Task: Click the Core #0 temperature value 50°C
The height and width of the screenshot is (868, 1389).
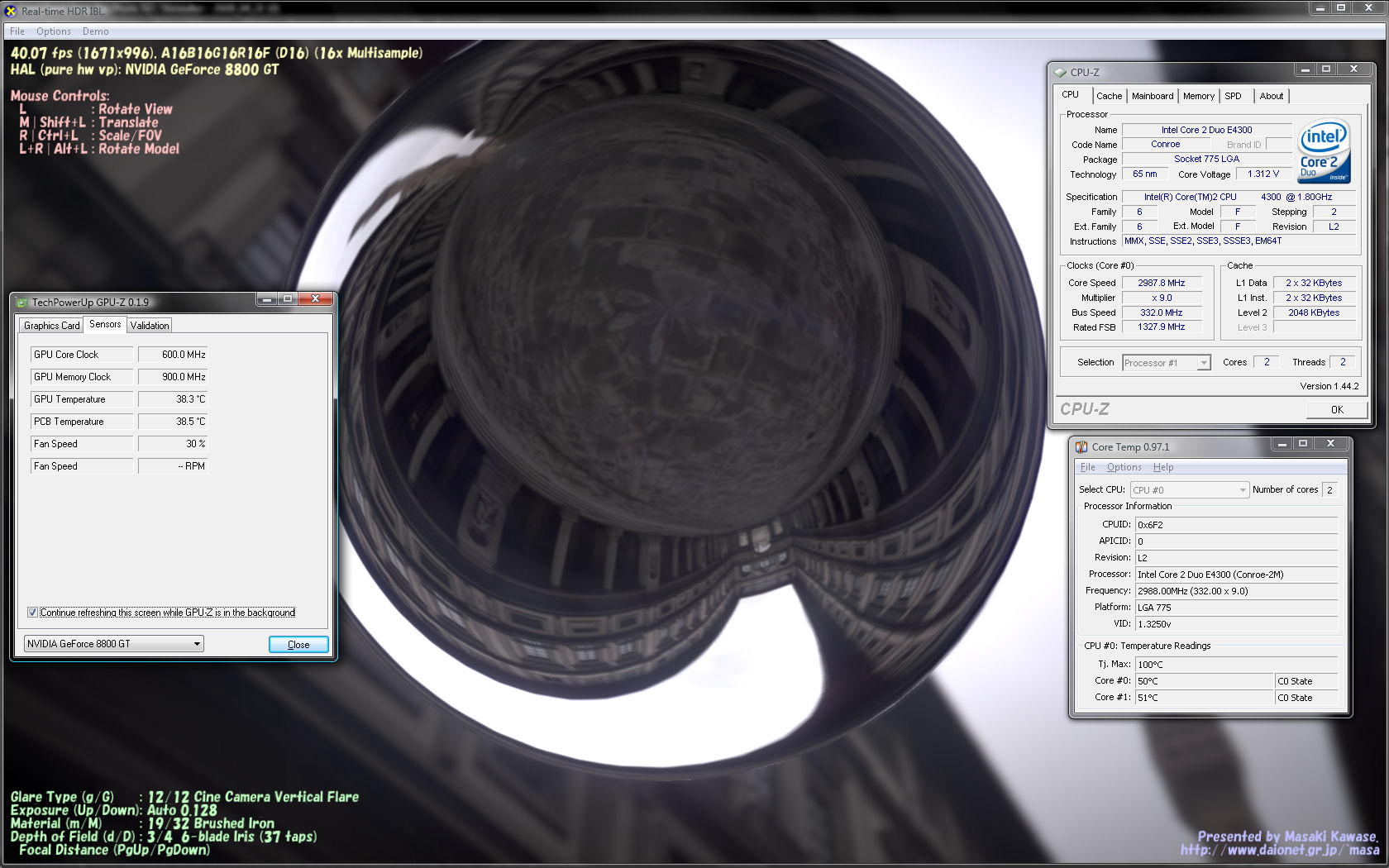Action: (x=1205, y=681)
